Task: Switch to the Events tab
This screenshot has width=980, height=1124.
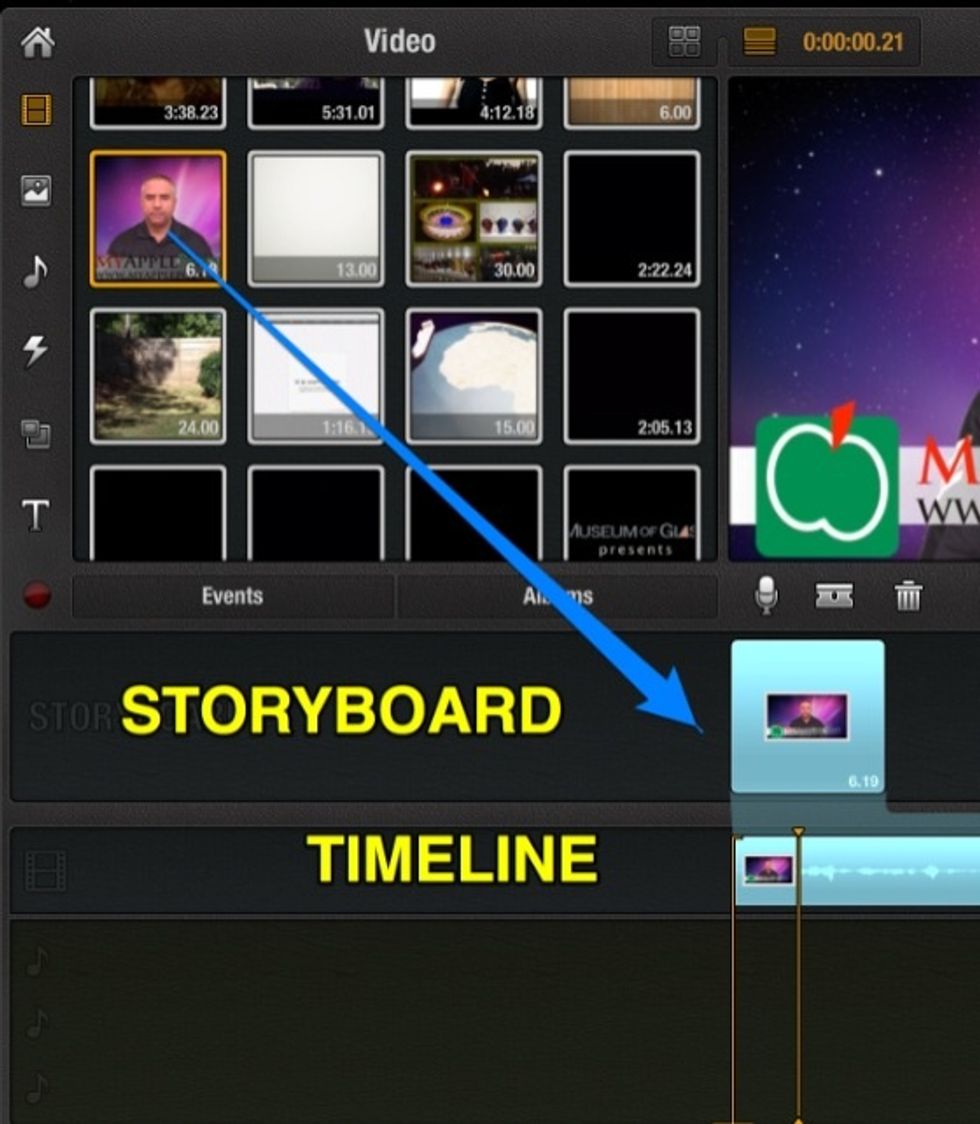Action: tap(232, 595)
